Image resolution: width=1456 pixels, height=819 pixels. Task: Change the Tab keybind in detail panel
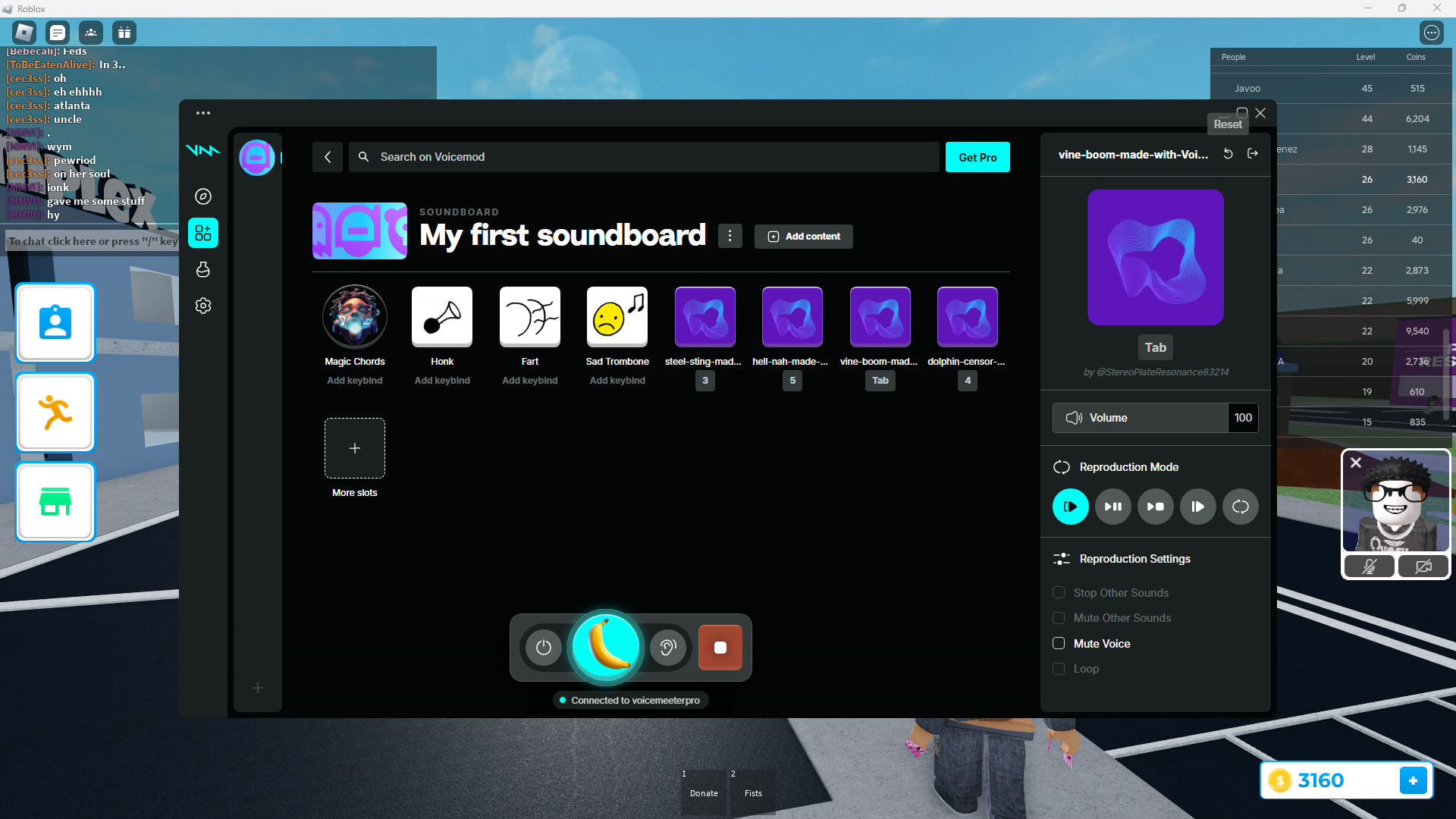point(1156,347)
